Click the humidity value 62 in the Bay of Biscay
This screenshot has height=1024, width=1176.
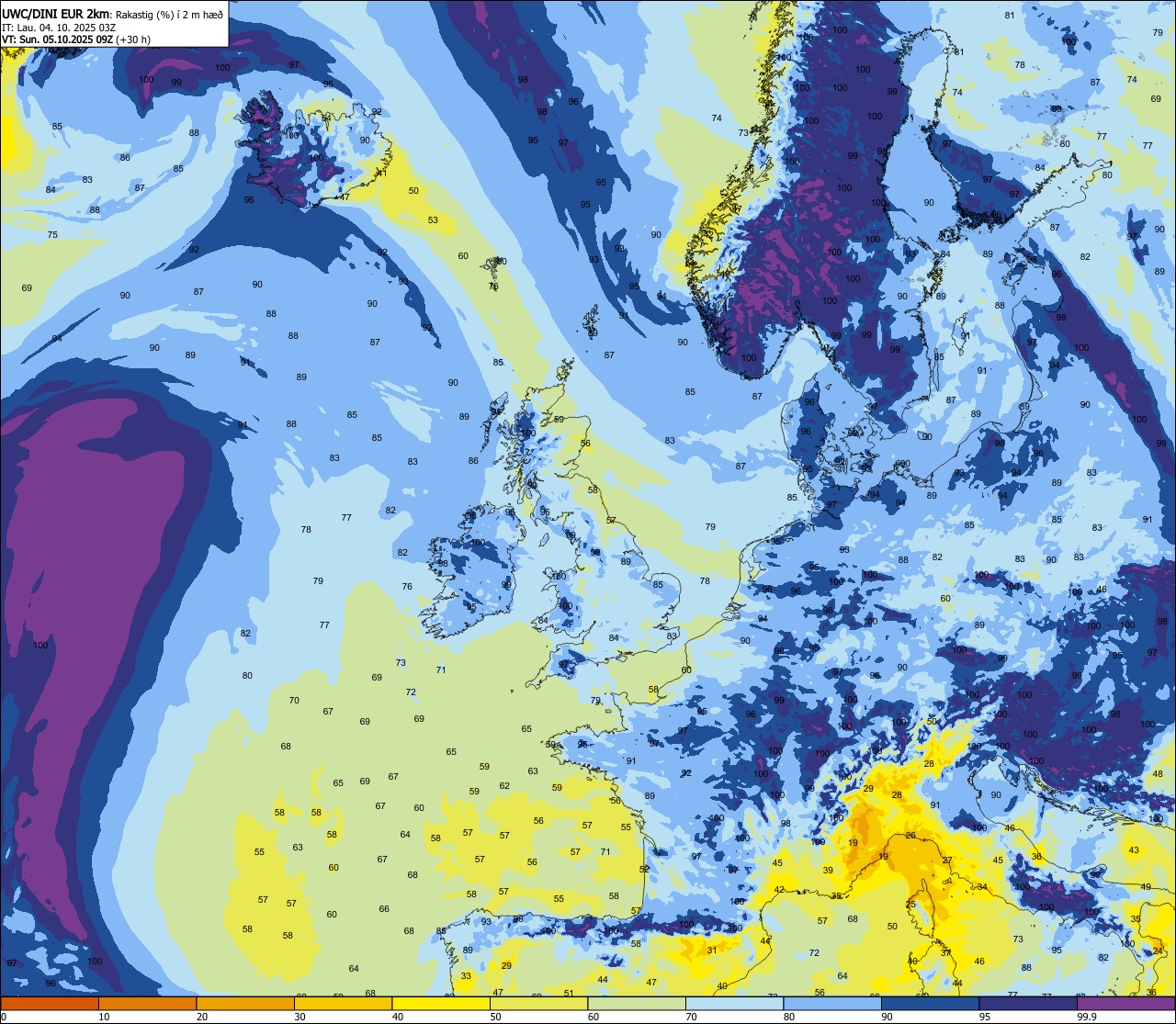click(504, 786)
